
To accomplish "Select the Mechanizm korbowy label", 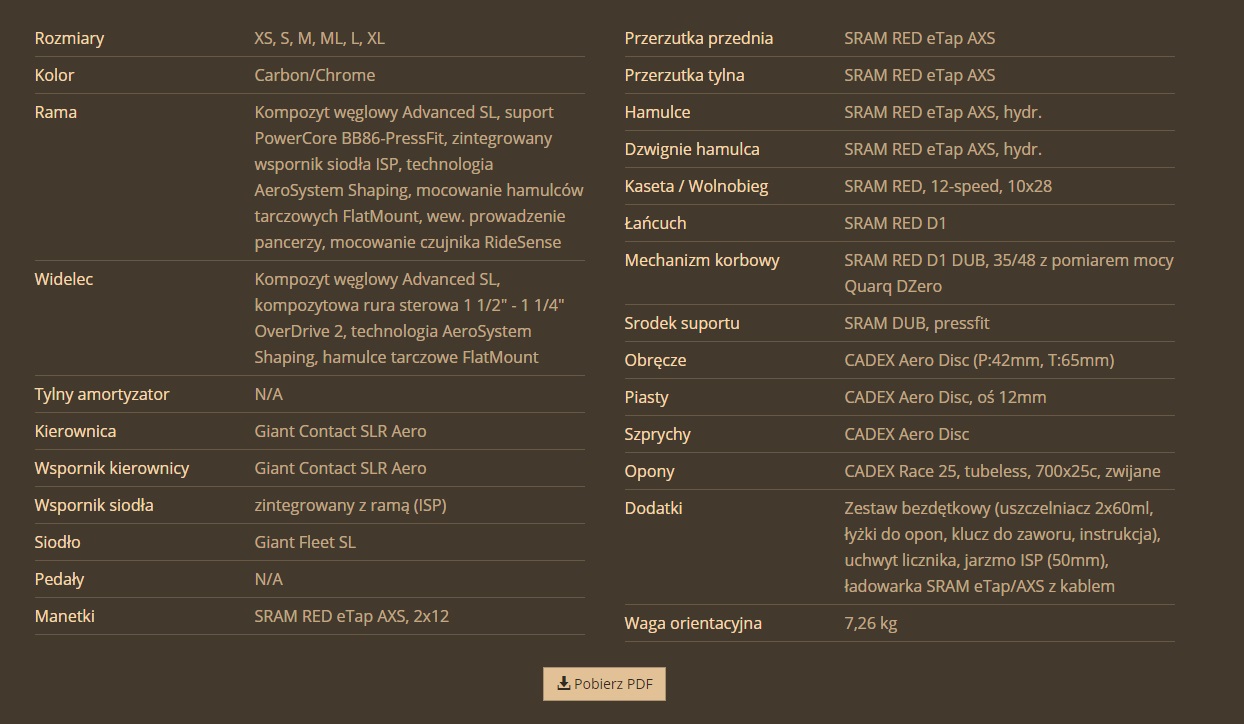I will [702, 260].
